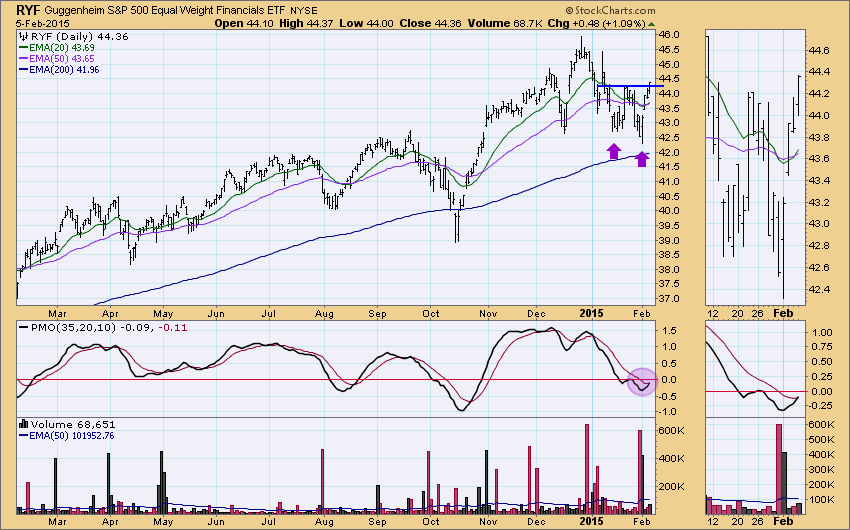Click the 100K label on zoomed volume axis
Viewport: 850px width, 530px height.
tap(822, 499)
